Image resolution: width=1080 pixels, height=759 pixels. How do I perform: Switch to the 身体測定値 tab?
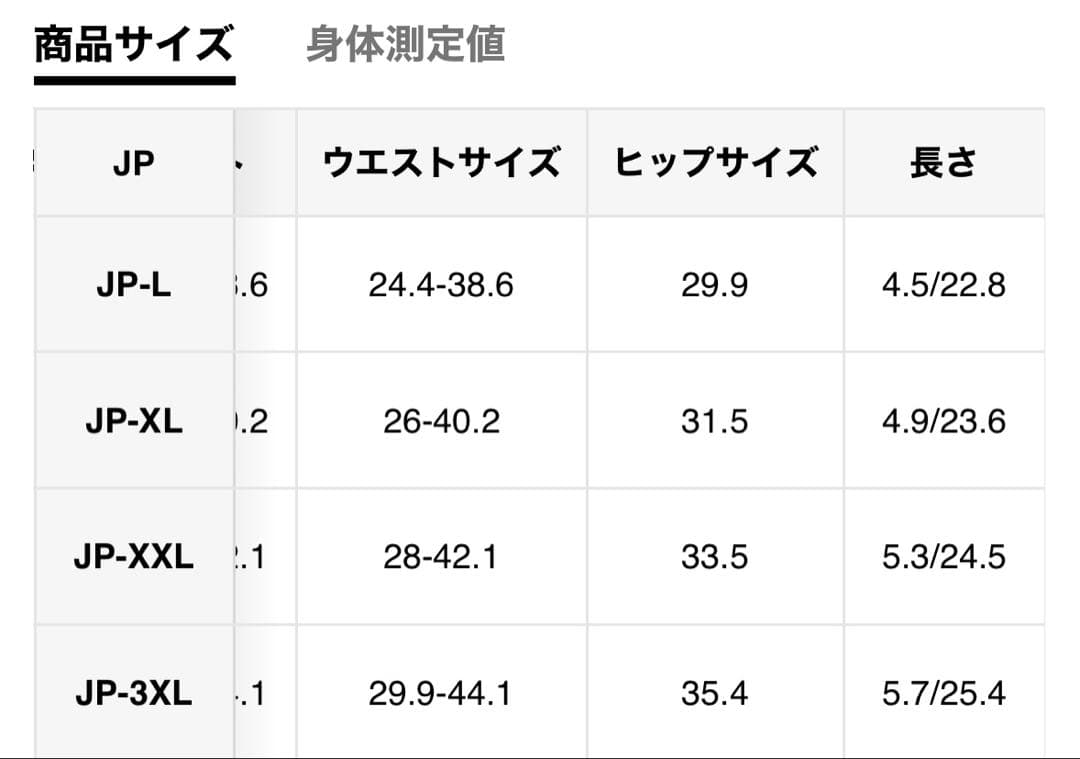point(405,45)
